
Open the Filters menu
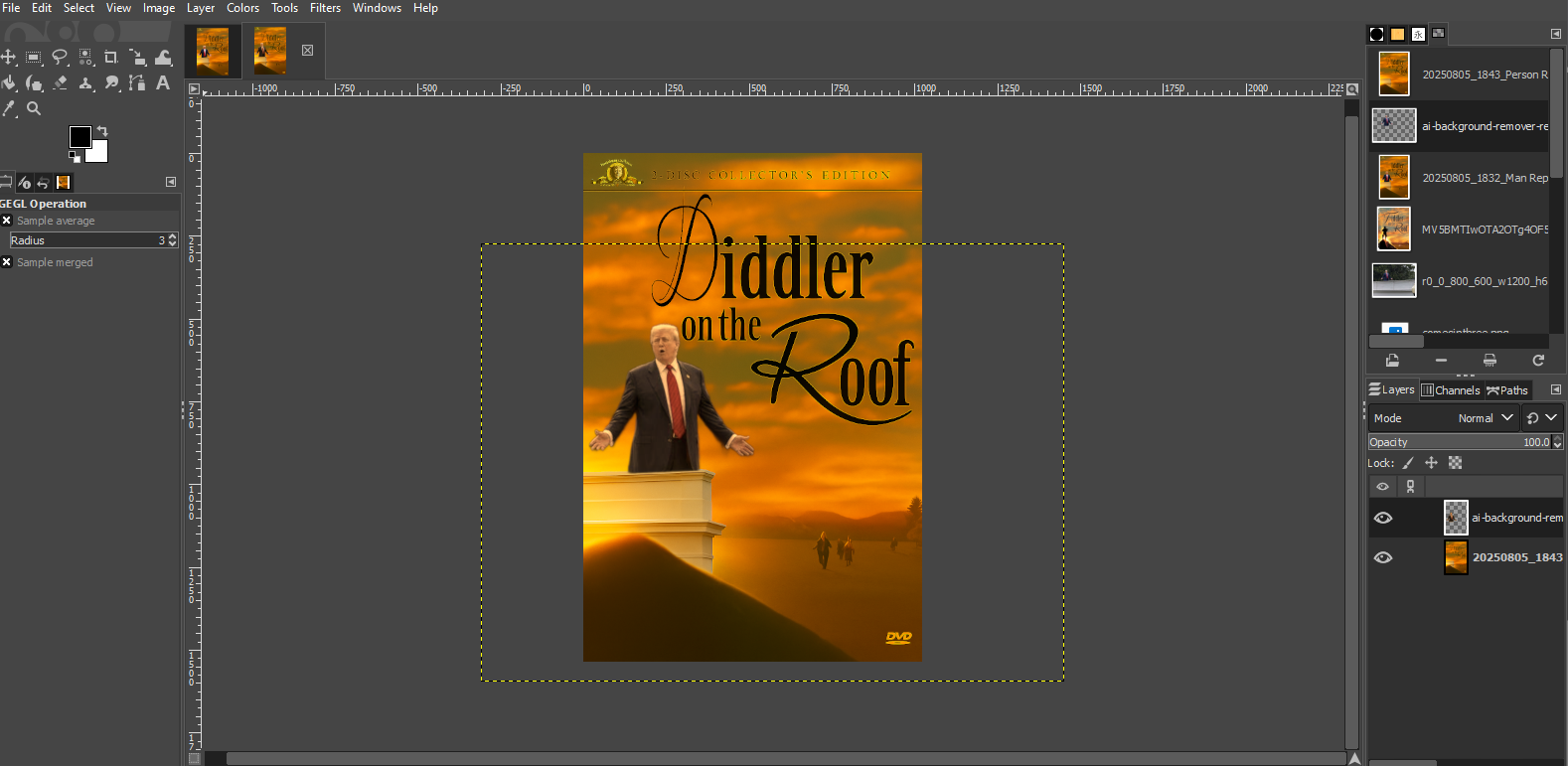click(325, 8)
